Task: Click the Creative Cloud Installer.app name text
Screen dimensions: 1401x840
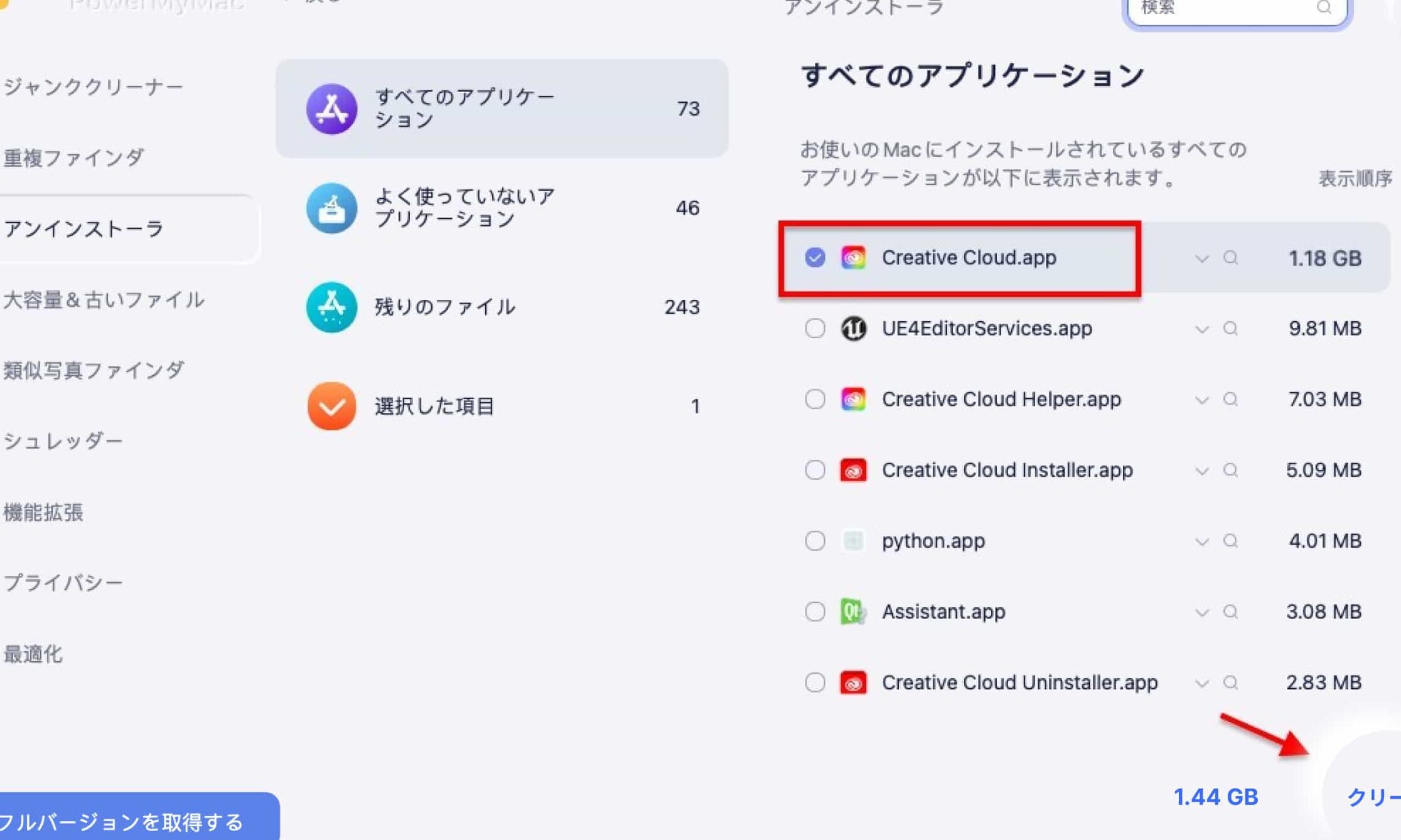Action: 1007,471
